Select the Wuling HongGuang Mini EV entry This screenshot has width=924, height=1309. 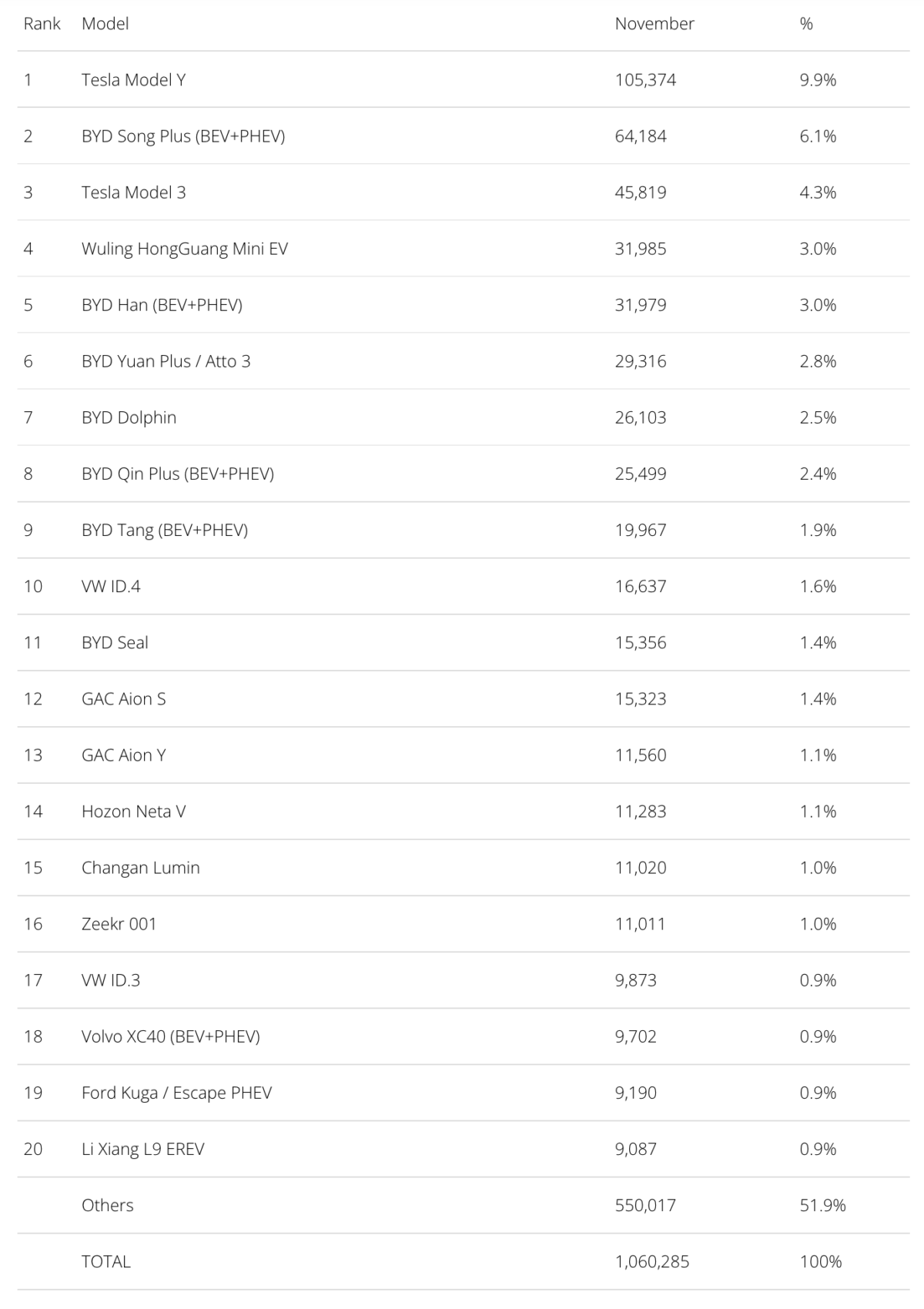tap(184, 249)
